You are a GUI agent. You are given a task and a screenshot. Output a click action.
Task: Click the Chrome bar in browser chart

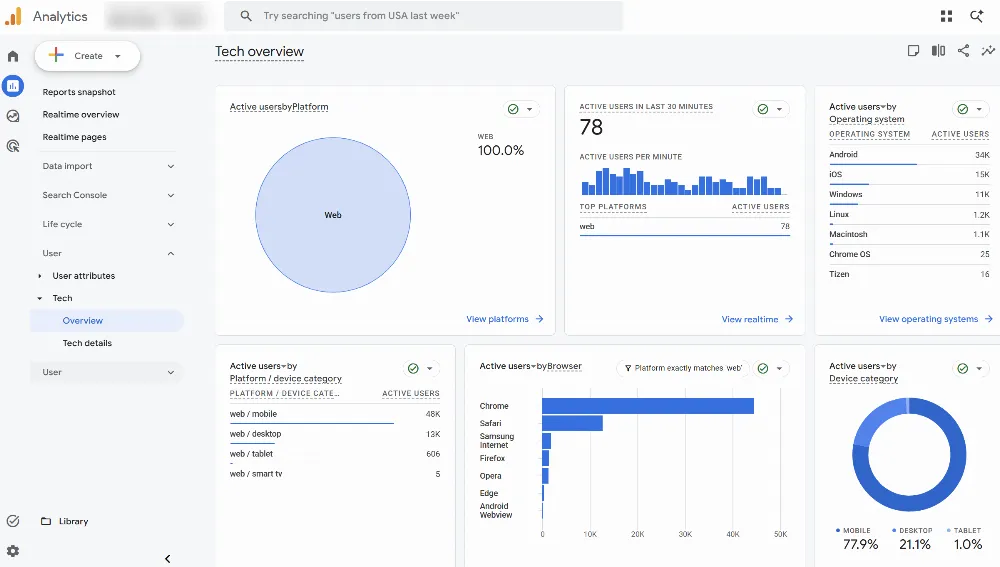(x=648, y=406)
